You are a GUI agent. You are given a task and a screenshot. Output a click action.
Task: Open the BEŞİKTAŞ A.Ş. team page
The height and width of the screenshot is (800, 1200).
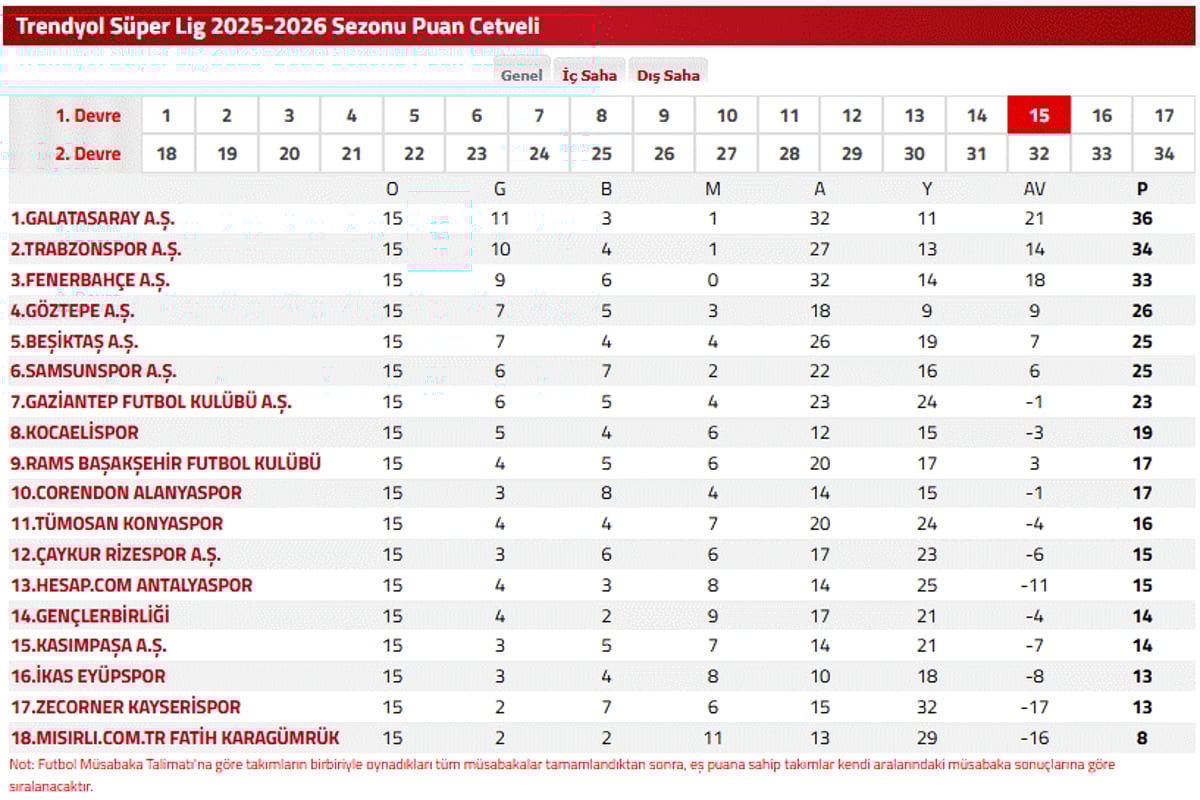tap(74, 341)
